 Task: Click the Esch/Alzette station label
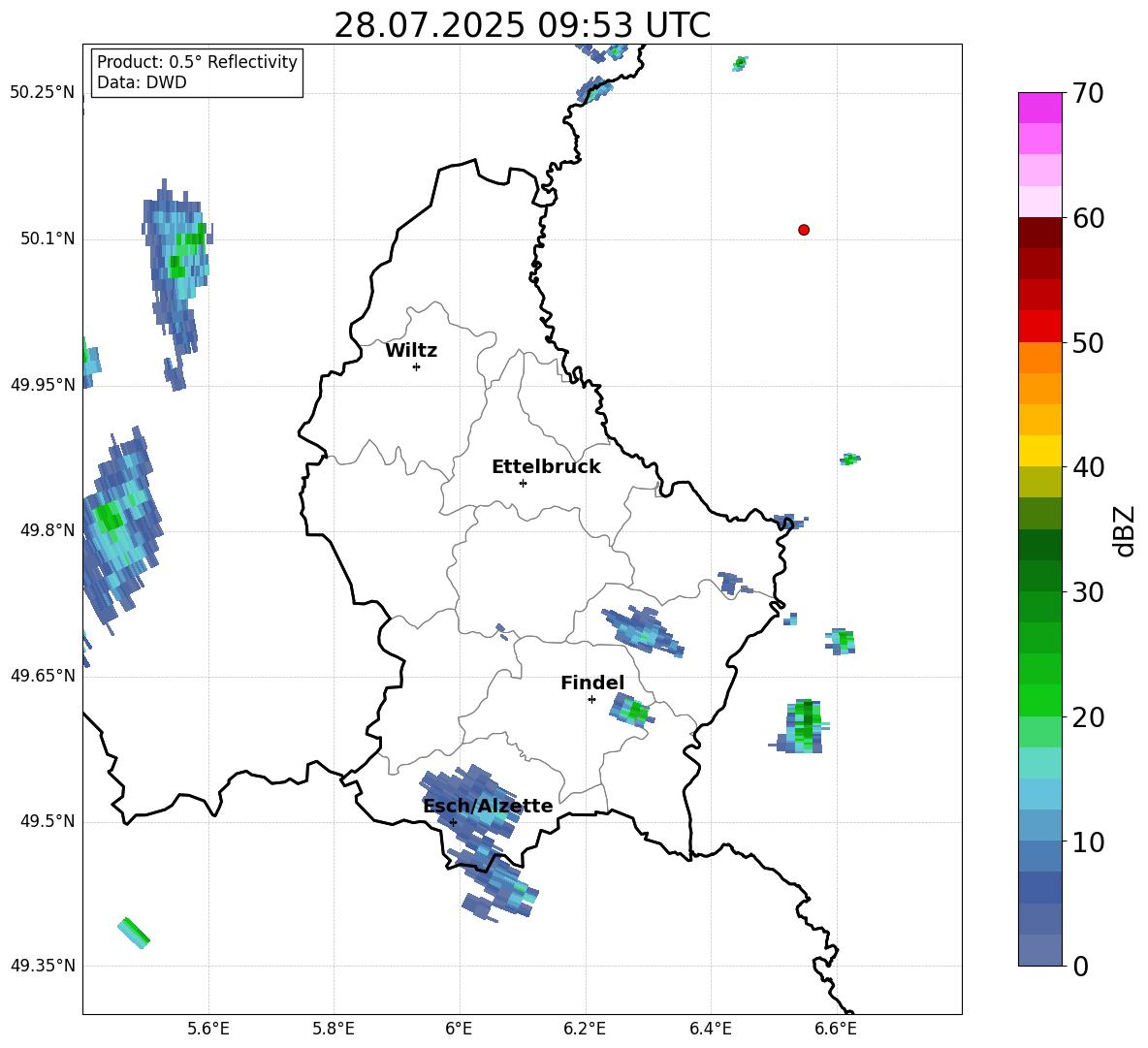point(488,806)
